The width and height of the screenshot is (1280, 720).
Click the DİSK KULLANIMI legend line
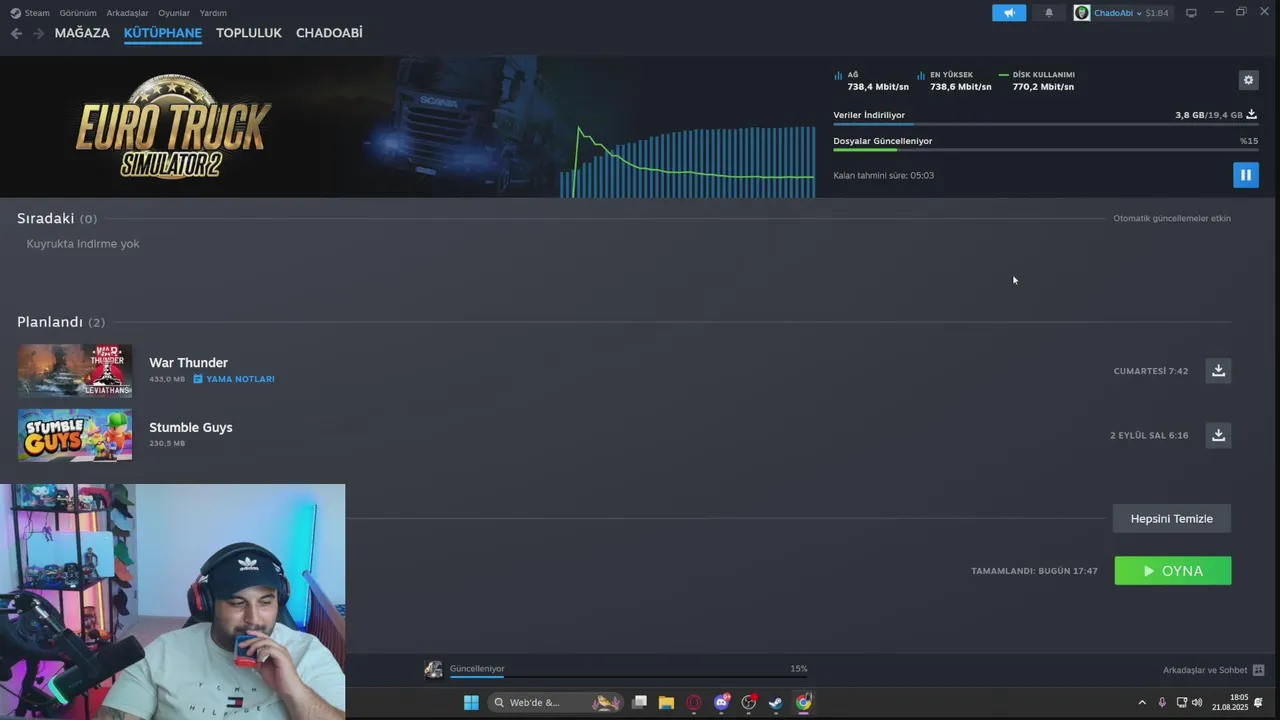click(x=1004, y=75)
